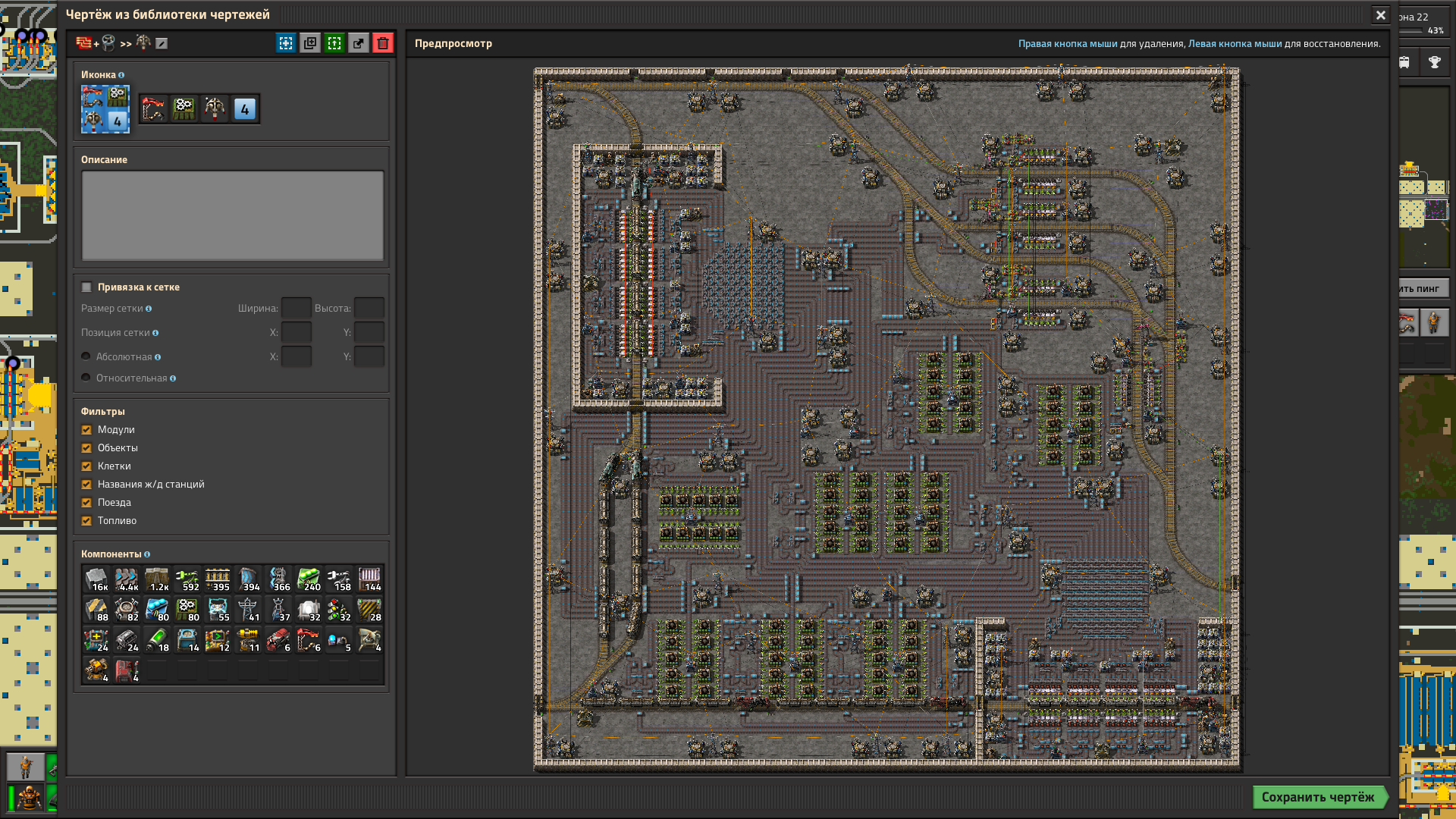Click the stone brick component with 16к

[96, 579]
